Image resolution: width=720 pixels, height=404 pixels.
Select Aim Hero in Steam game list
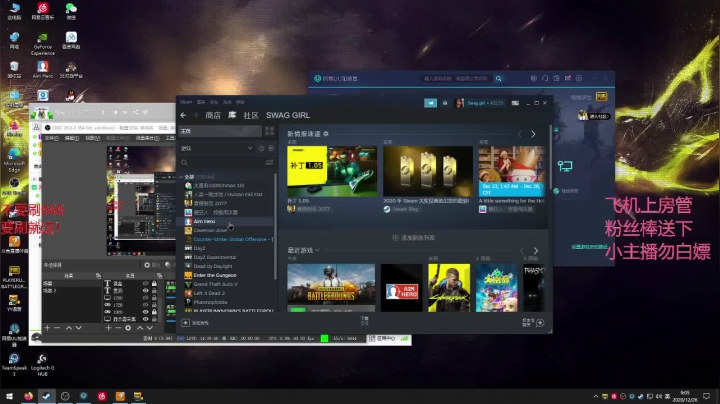[227, 221]
